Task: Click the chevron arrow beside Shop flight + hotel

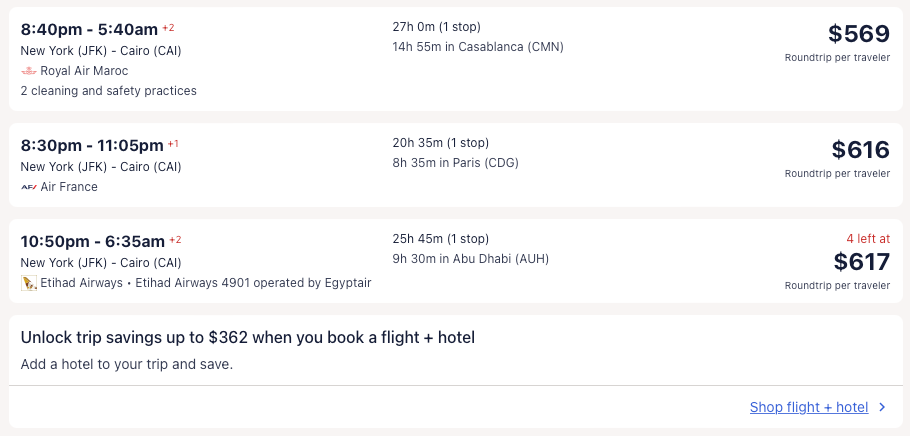Action: click(x=882, y=407)
